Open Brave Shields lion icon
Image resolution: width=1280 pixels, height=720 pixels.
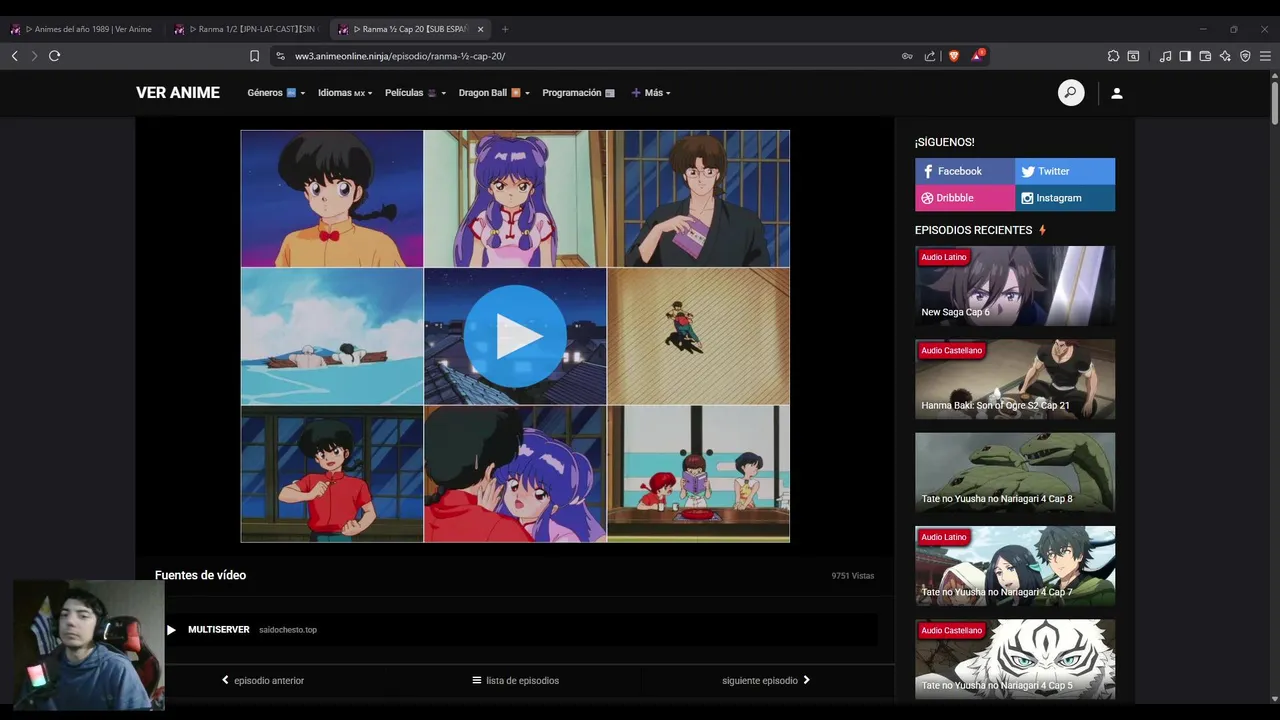click(x=953, y=56)
